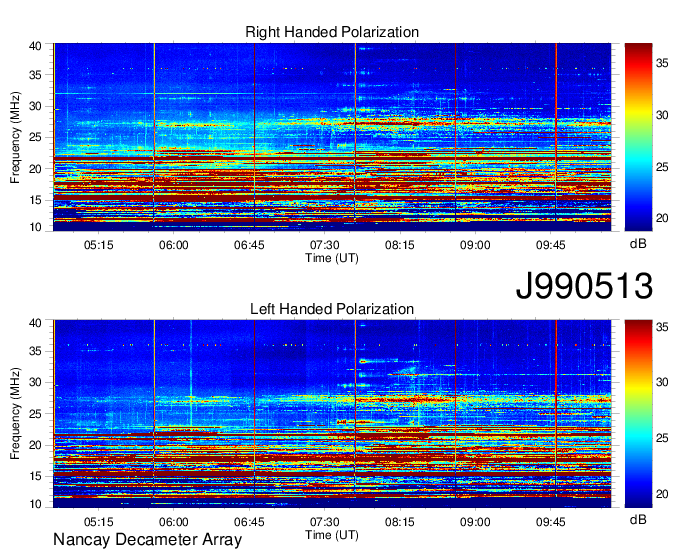Screen dimensions: 680x552
Task: Click the "Right Handed Polarization" plot title
Action: pyautogui.click(x=332, y=32)
